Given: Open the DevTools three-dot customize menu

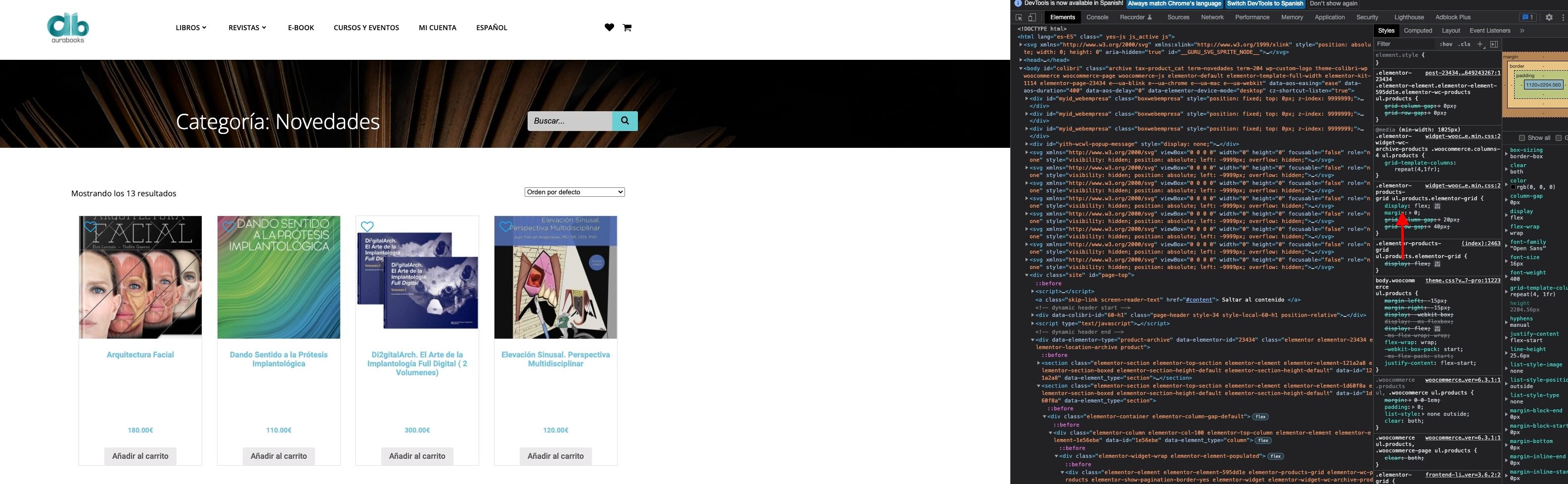Looking at the screenshot, I should pyautogui.click(x=1563, y=18).
